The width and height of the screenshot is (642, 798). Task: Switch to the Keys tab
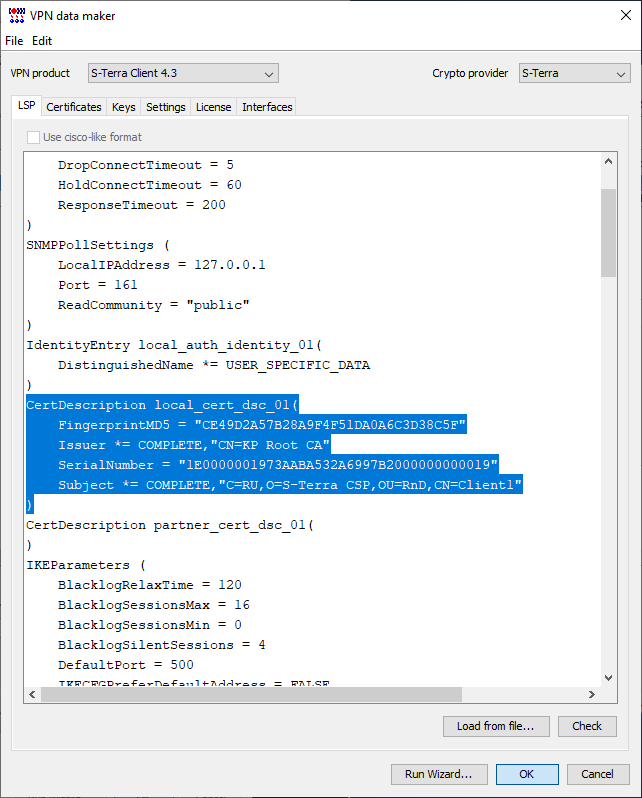(123, 107)
